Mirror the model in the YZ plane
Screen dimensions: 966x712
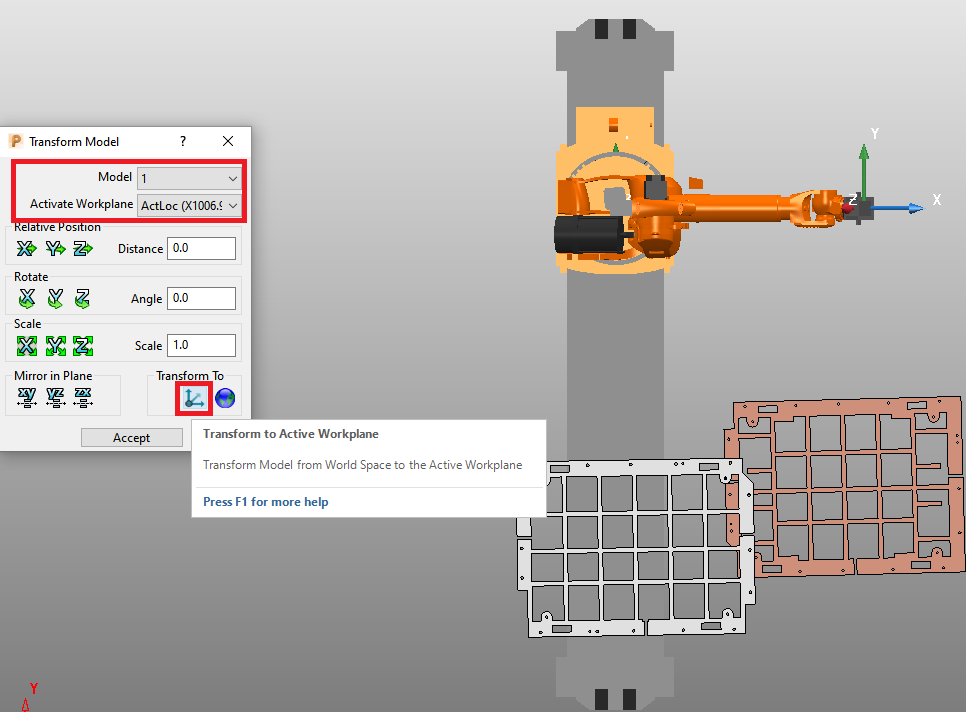56,397
